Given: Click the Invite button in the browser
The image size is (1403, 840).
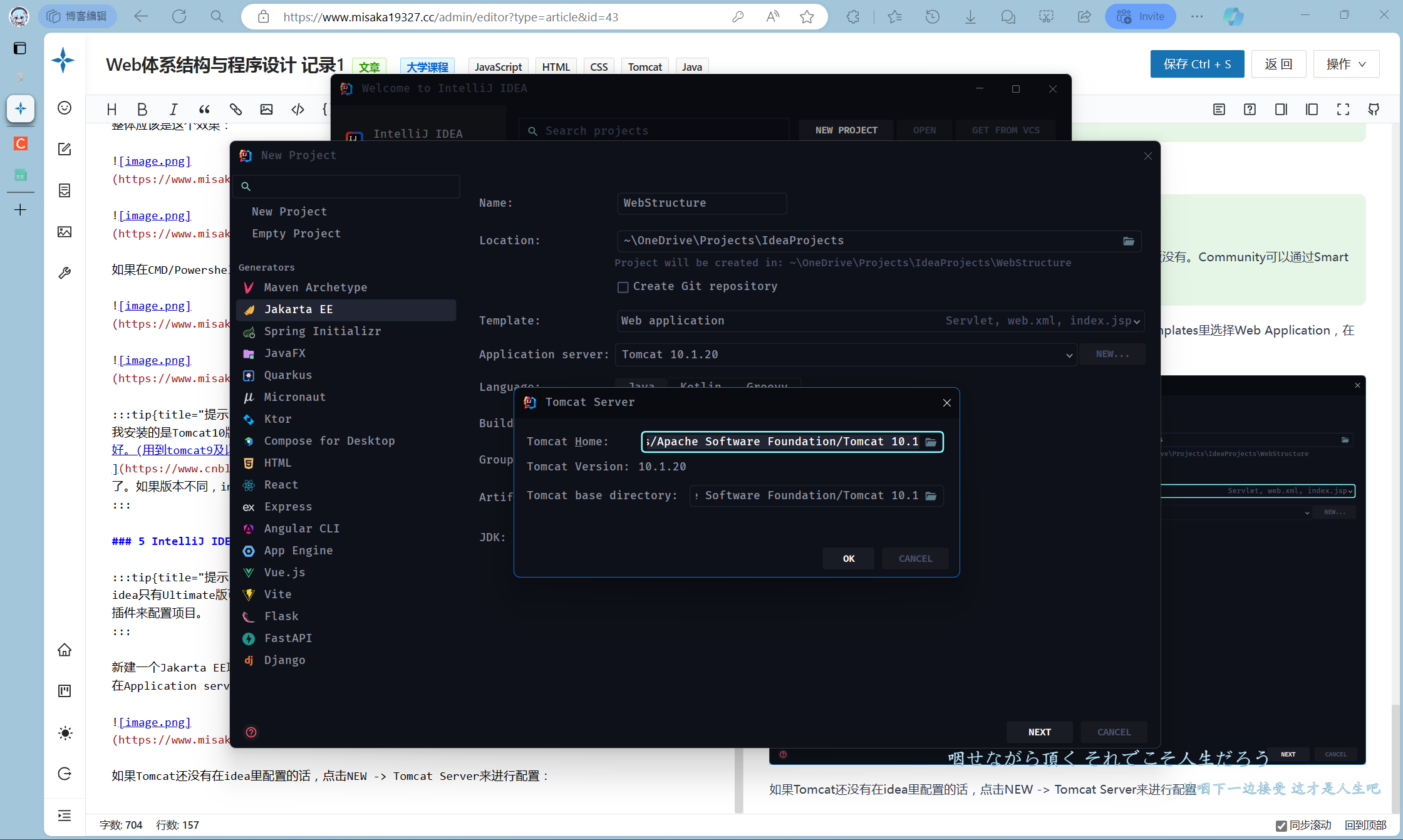Looking at the screenshot, I should click(1140, 16).
